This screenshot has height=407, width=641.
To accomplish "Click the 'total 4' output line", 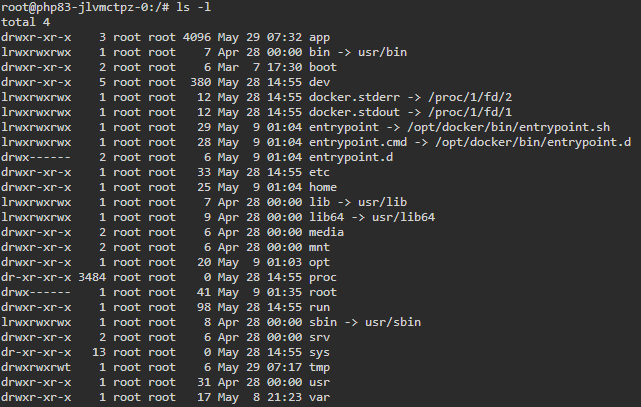I will click(25, 22).
